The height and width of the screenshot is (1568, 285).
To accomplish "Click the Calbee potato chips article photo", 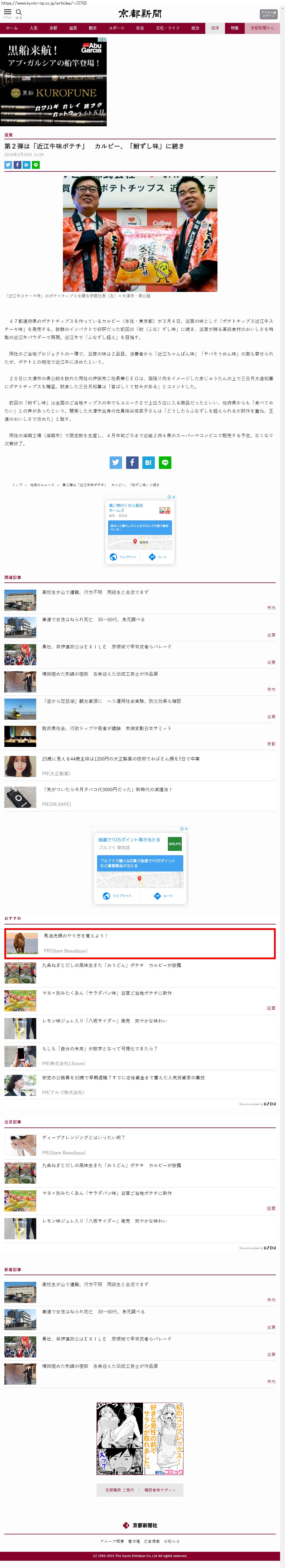I will 140,234.
